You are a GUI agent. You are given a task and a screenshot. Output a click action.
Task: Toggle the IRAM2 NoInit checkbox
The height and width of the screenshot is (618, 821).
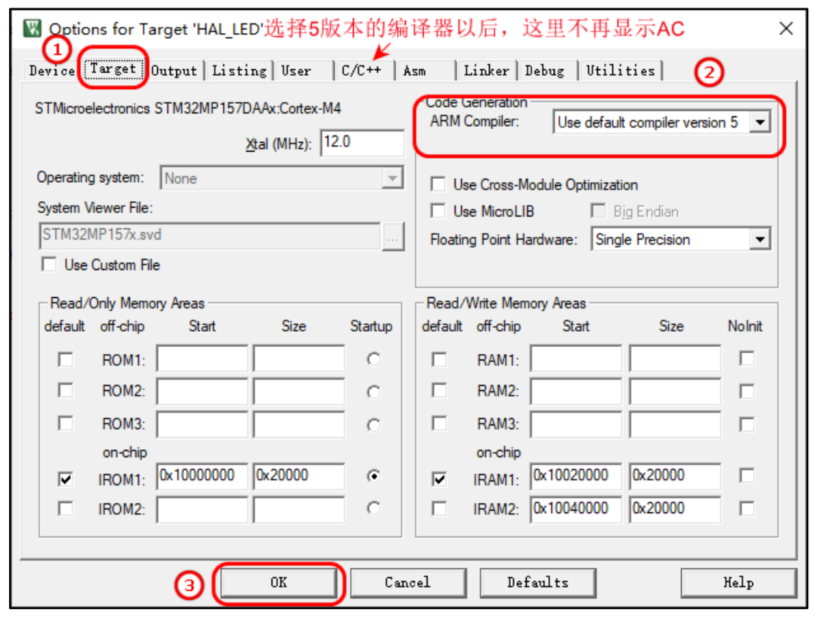point(747,508)
